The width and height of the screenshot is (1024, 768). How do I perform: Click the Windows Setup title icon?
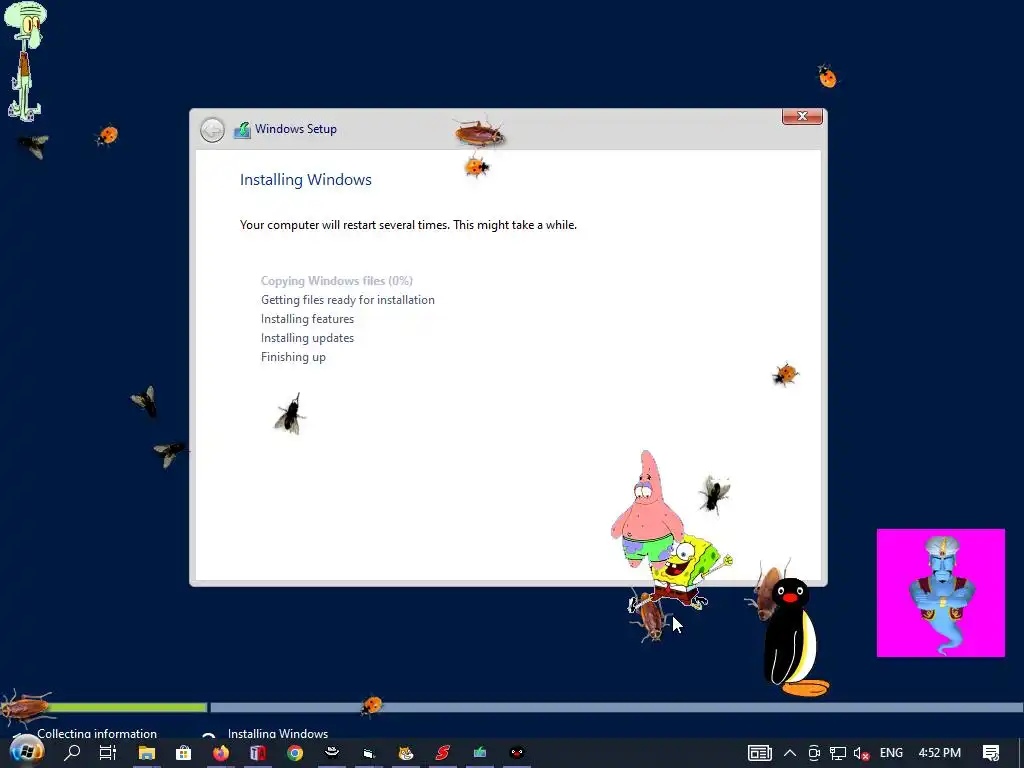[x=242, y=130]
